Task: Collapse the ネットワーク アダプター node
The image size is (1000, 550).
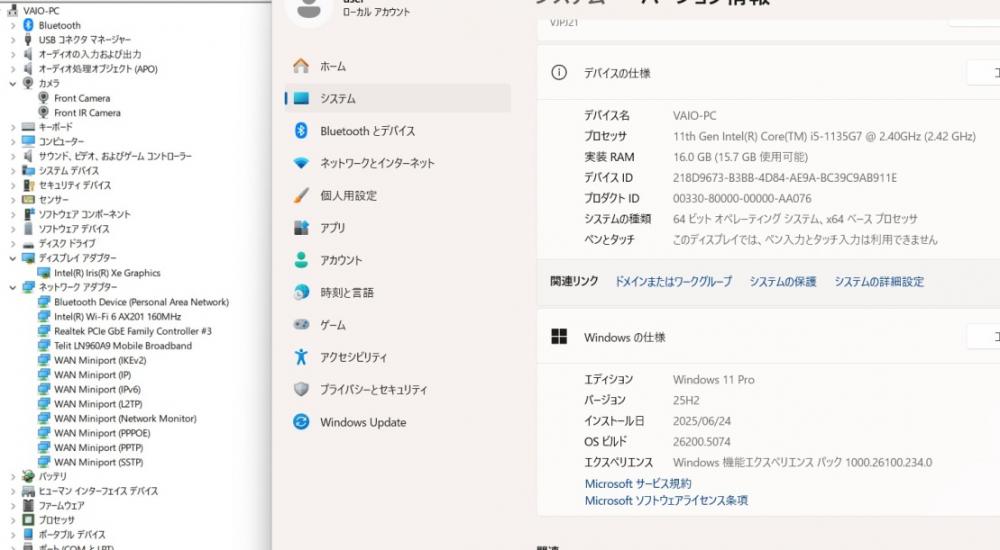Action: tap(13, 287)
